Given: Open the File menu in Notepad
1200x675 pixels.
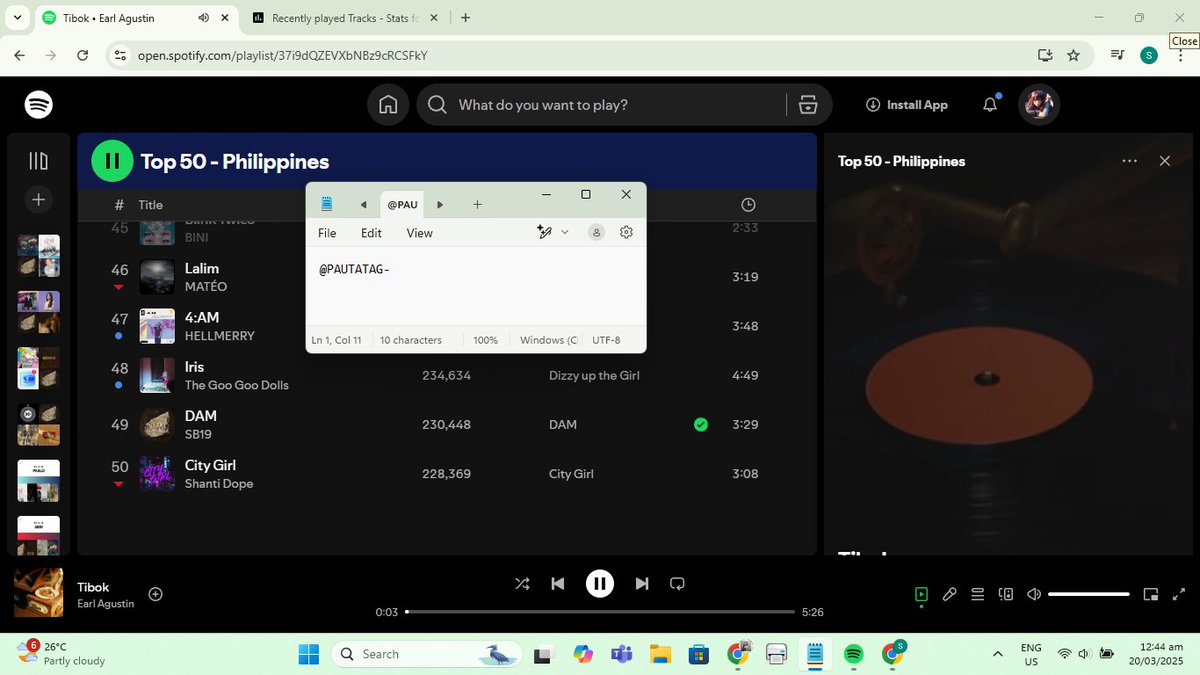Looking at the screenshot, I should tap(327, 233).
